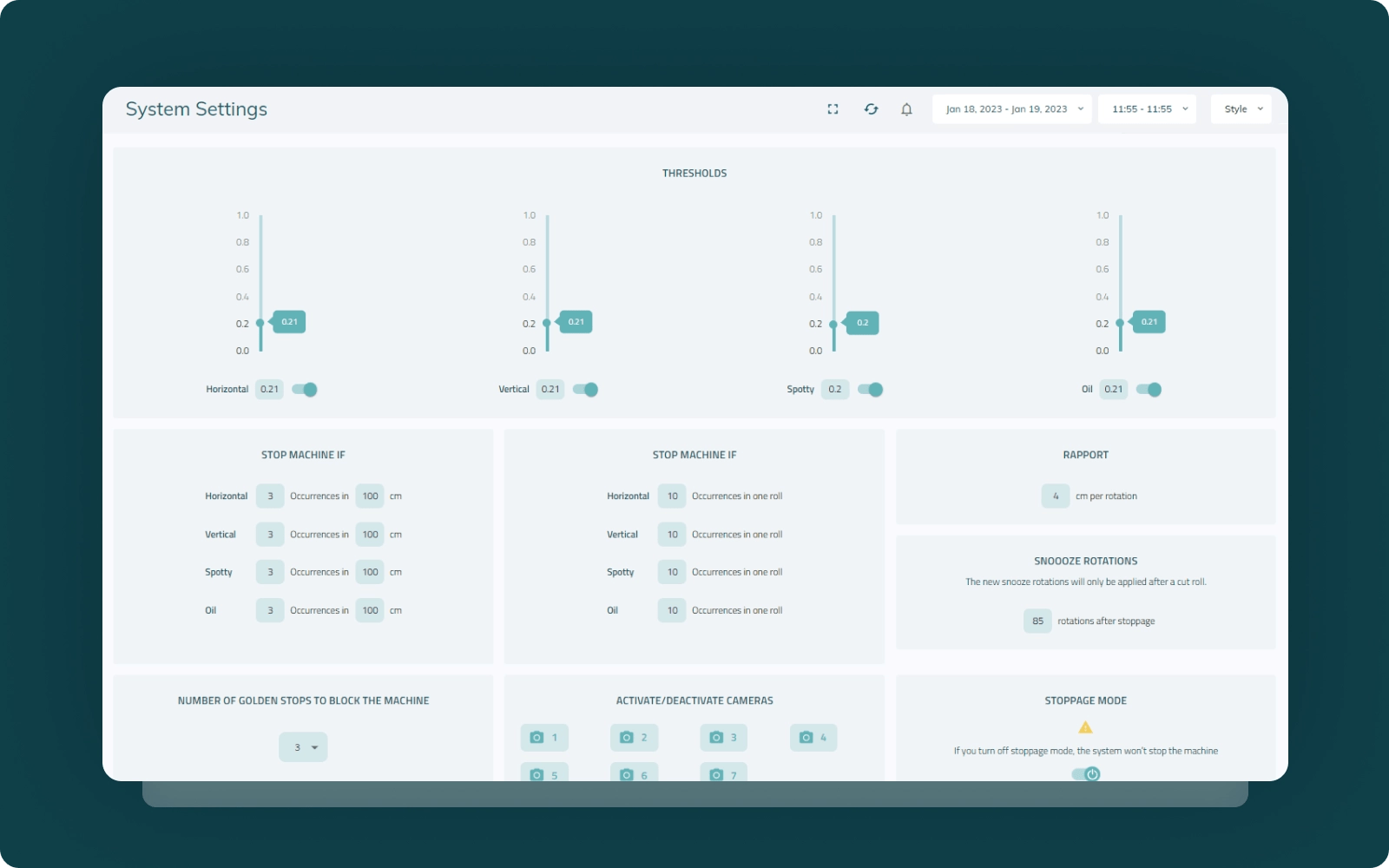Edit the Spotty threshold value 0.2 field
Viewport: 1389px width, 868px height.
coord(835,390)
